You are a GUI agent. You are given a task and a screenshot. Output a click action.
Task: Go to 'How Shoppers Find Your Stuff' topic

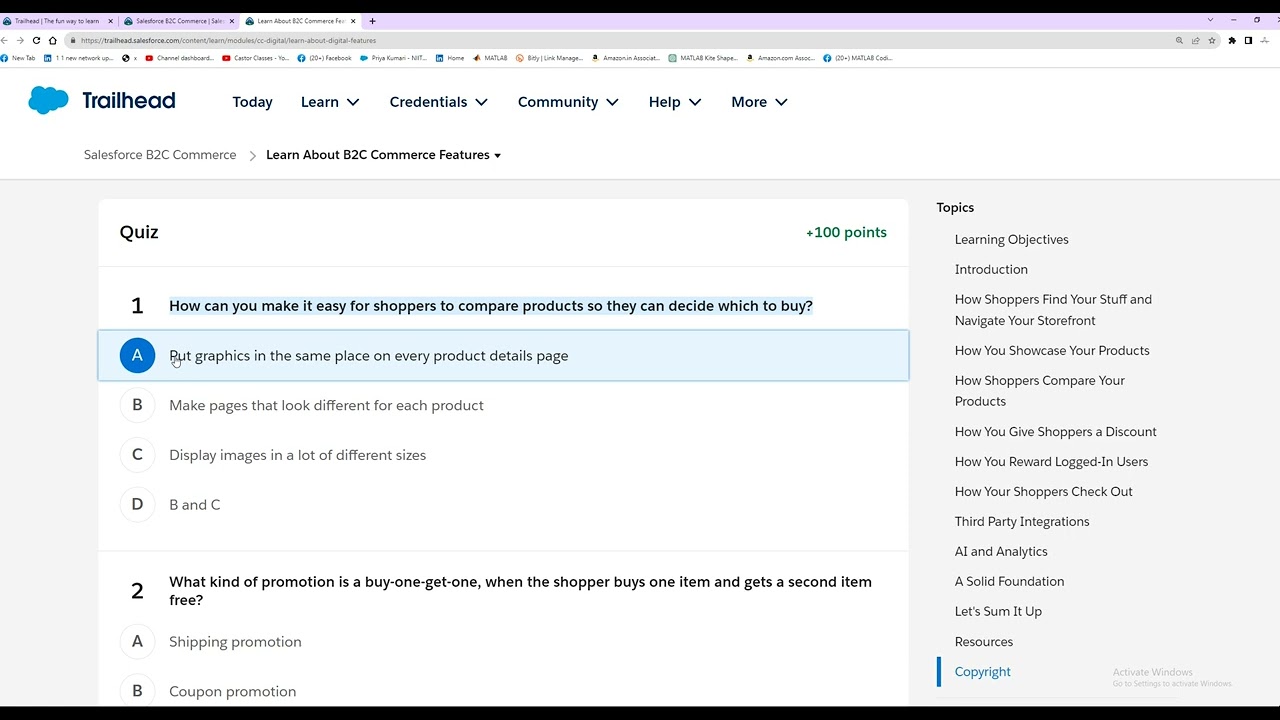click(1053, 310)
